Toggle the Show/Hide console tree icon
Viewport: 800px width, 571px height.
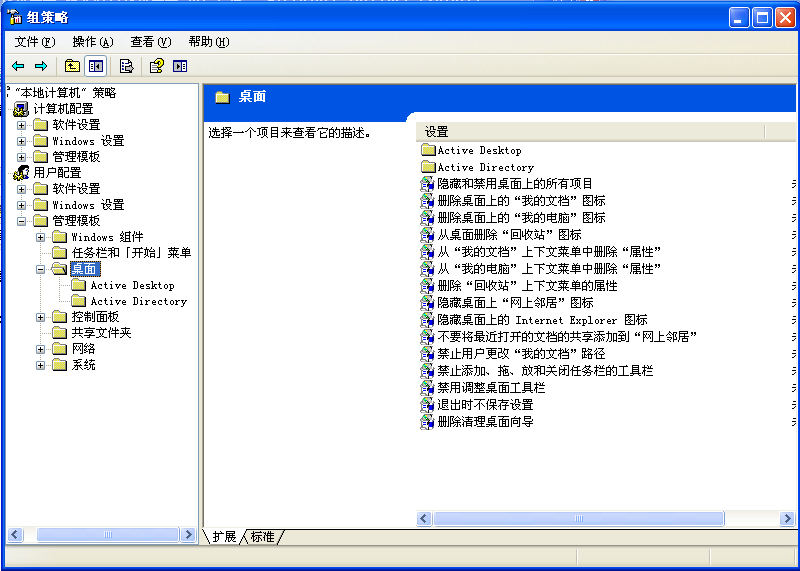(x=95, y=66)
